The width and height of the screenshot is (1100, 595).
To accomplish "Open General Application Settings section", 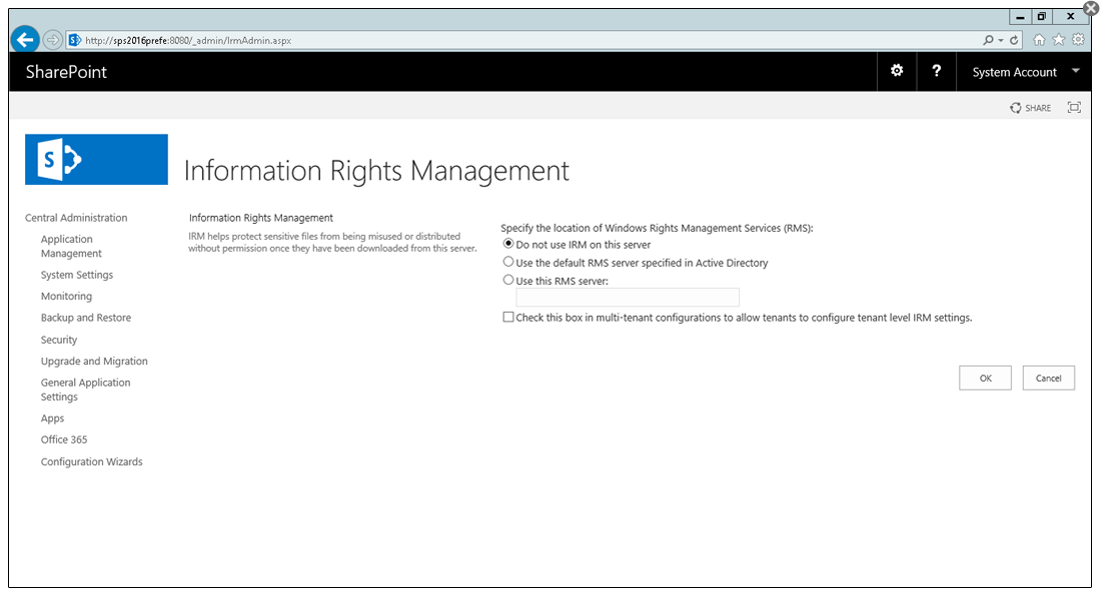I will coord(86,389).
